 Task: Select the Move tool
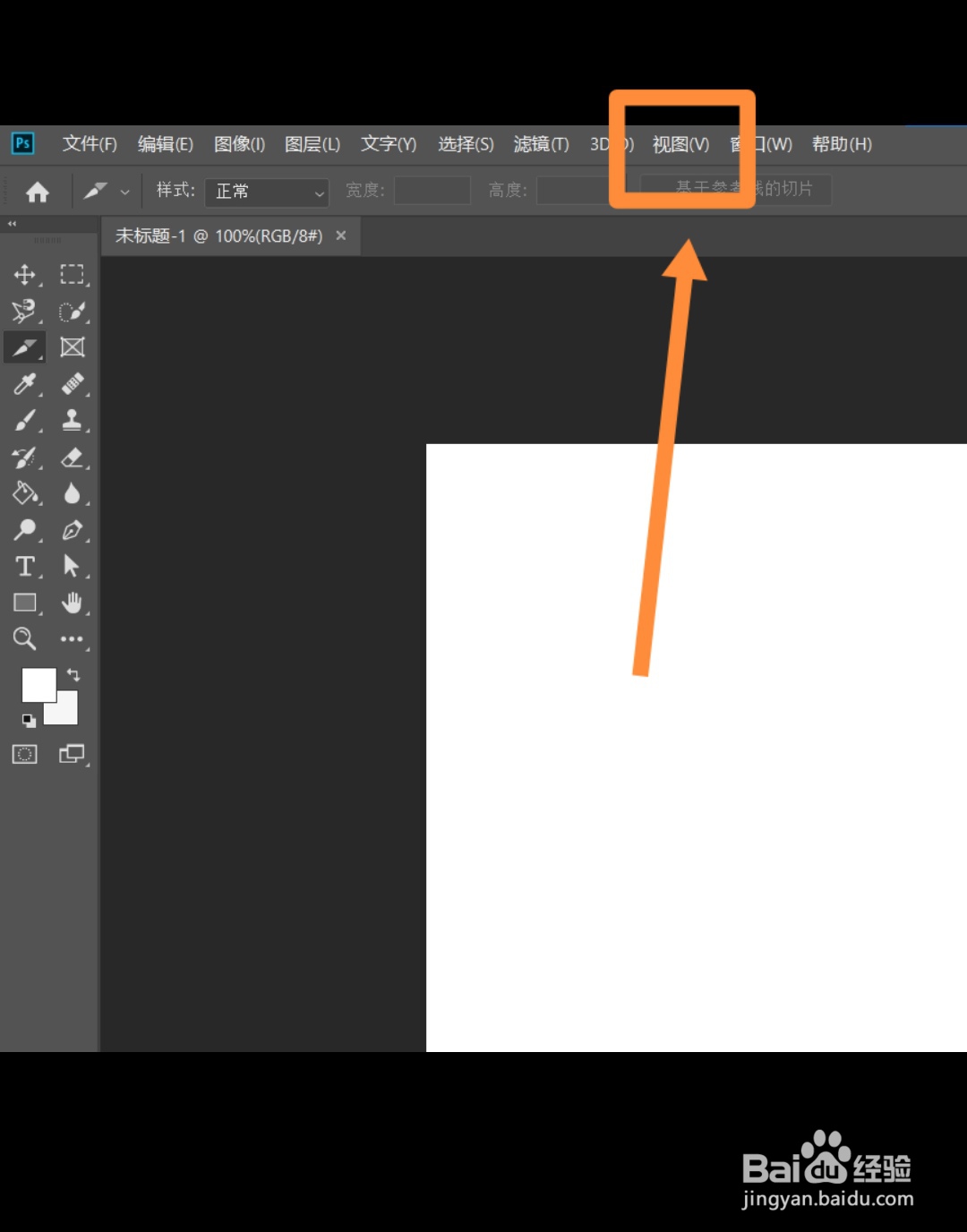click(25, 274)
